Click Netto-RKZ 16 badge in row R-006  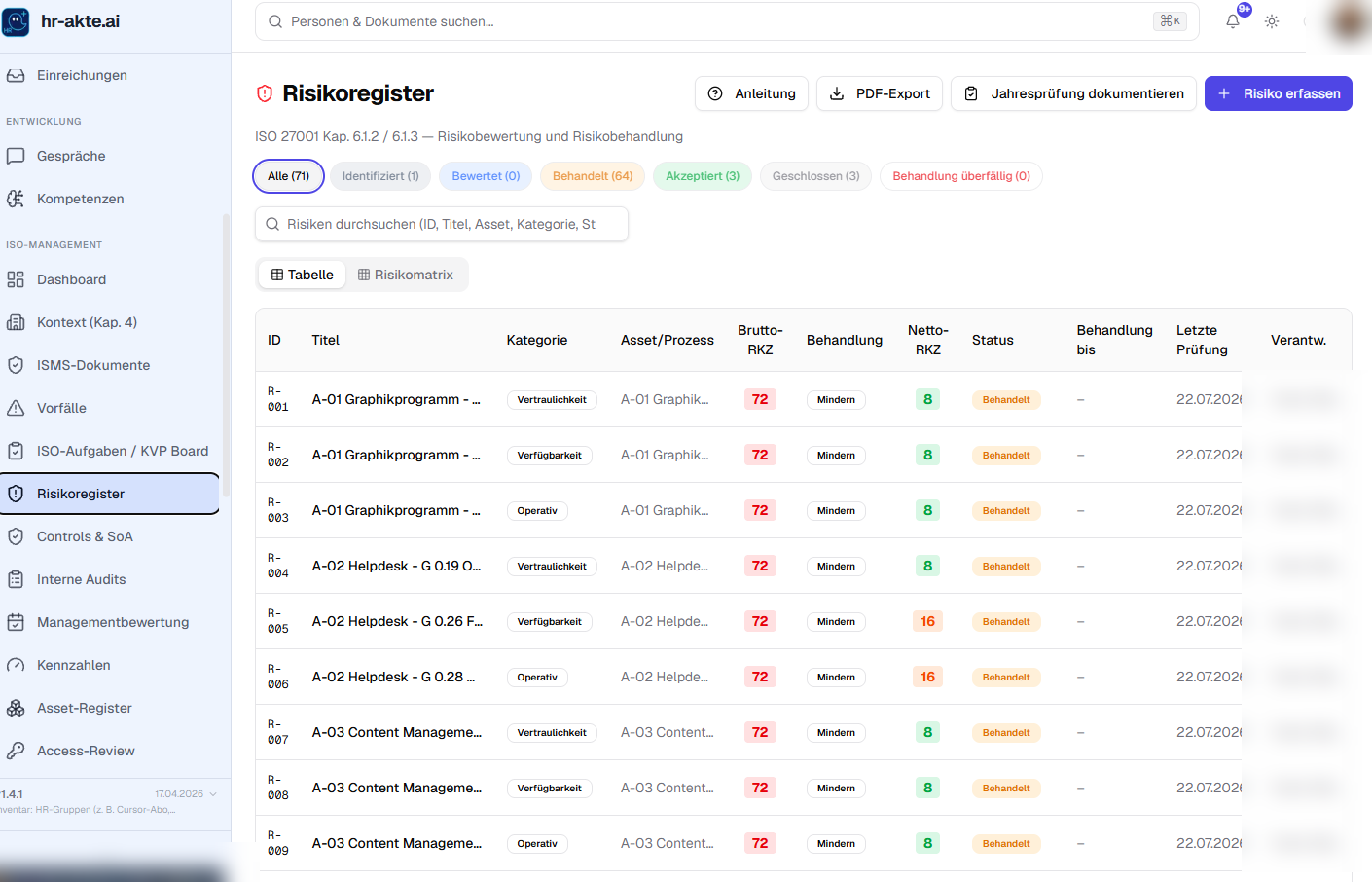click(927, 677)
